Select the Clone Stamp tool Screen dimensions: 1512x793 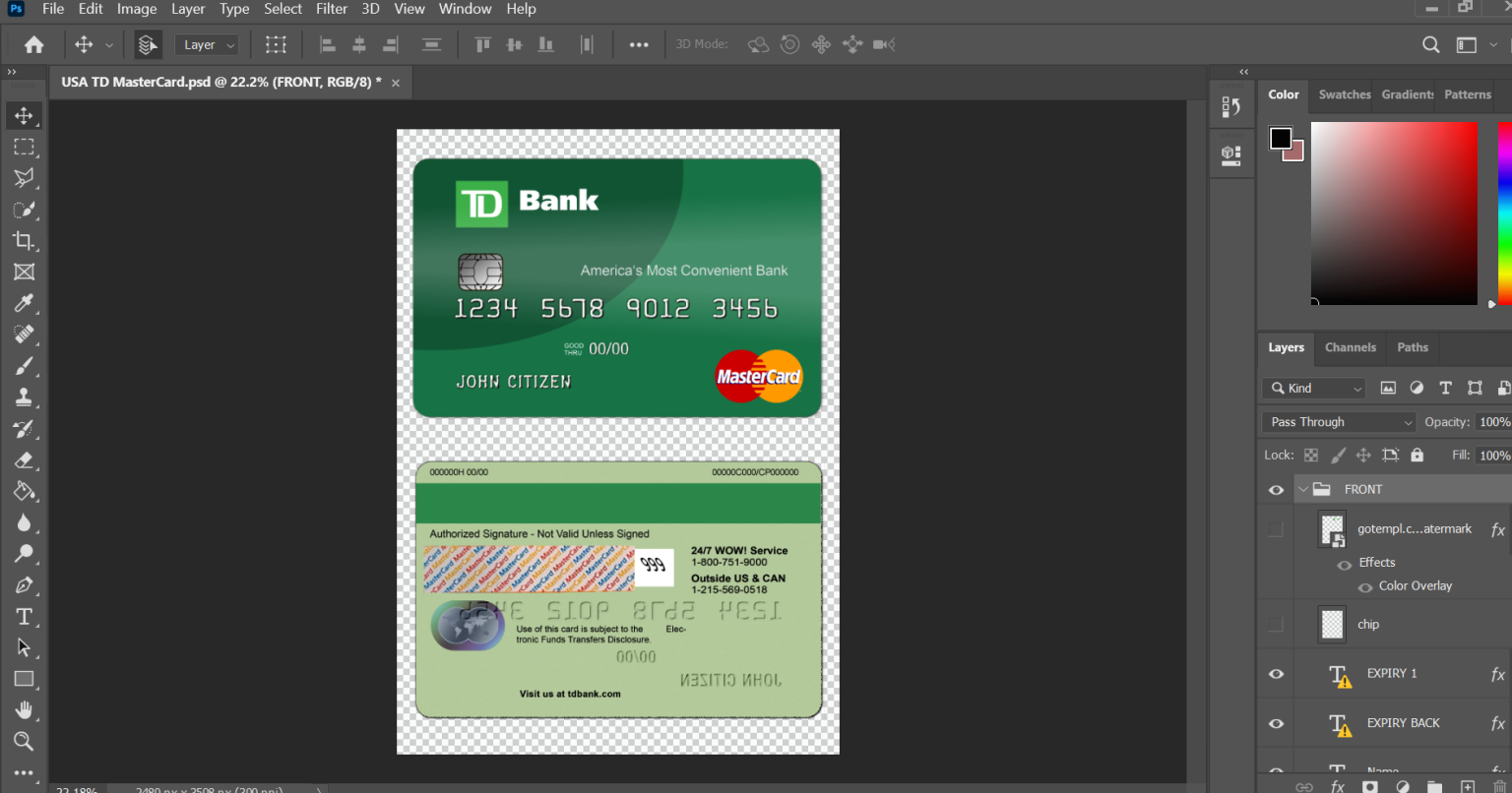pos(24,397)
